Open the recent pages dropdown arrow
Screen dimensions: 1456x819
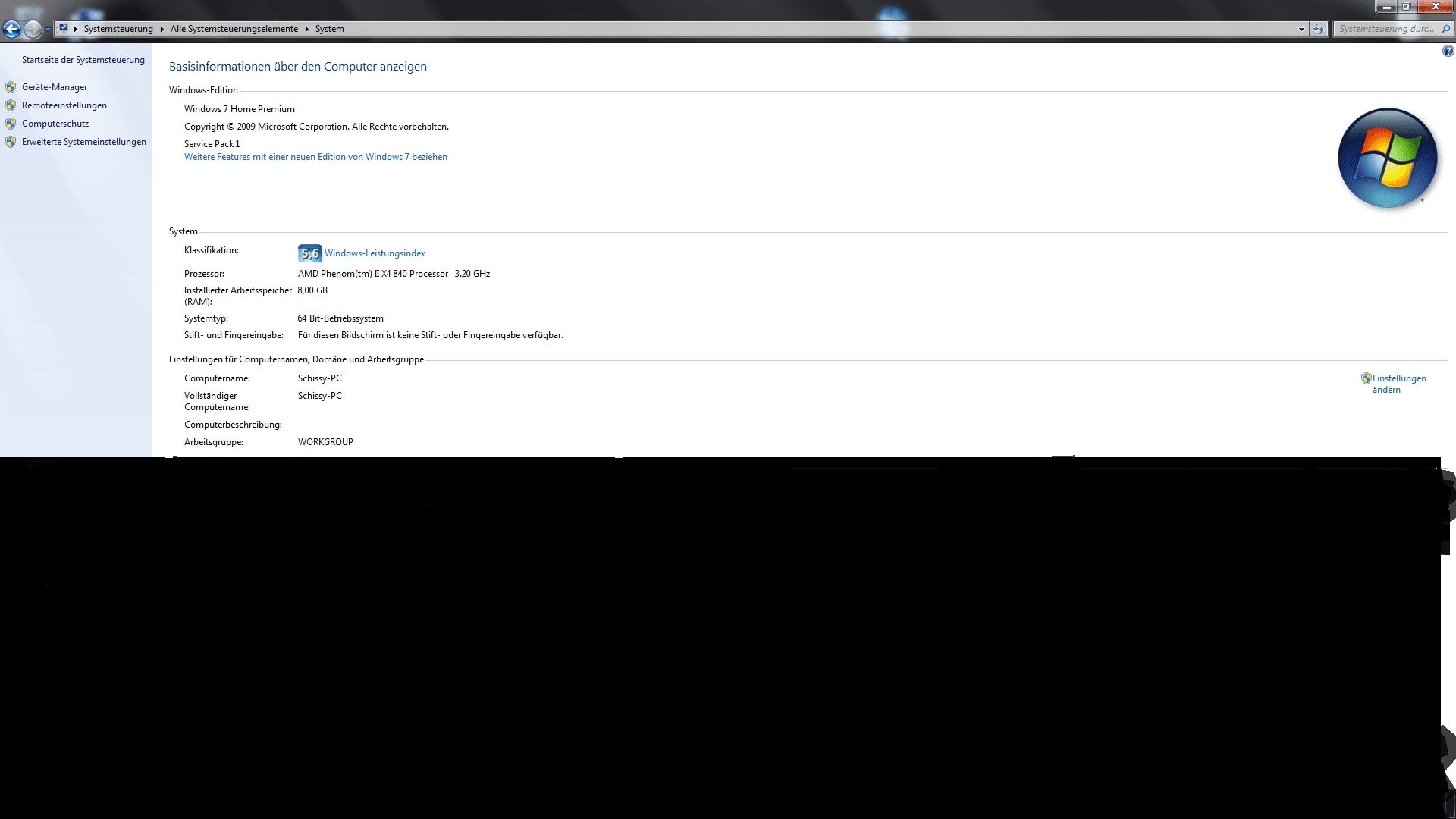tap(48, 30)
